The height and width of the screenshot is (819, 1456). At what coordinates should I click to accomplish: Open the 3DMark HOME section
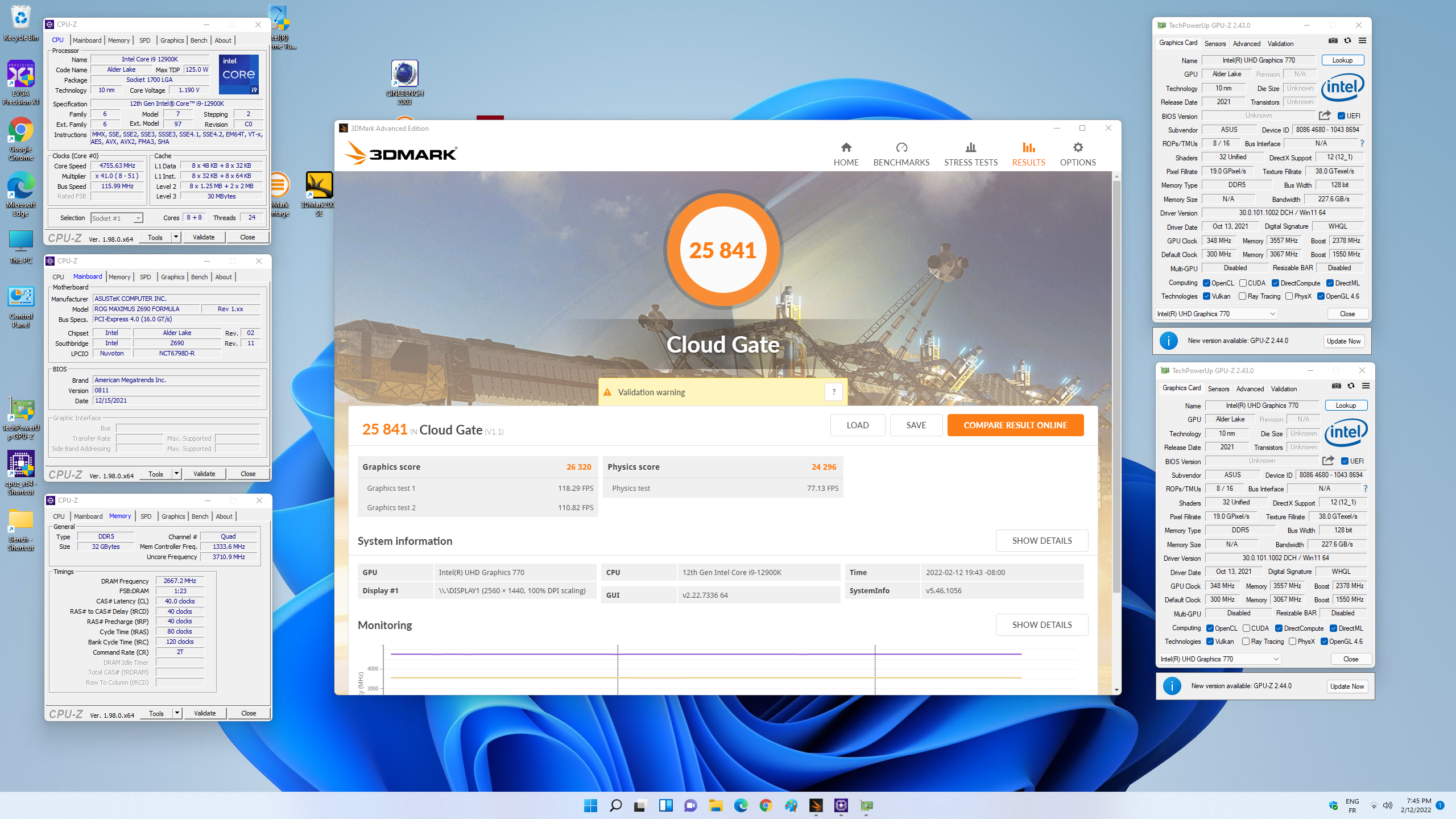click(846, 154)
